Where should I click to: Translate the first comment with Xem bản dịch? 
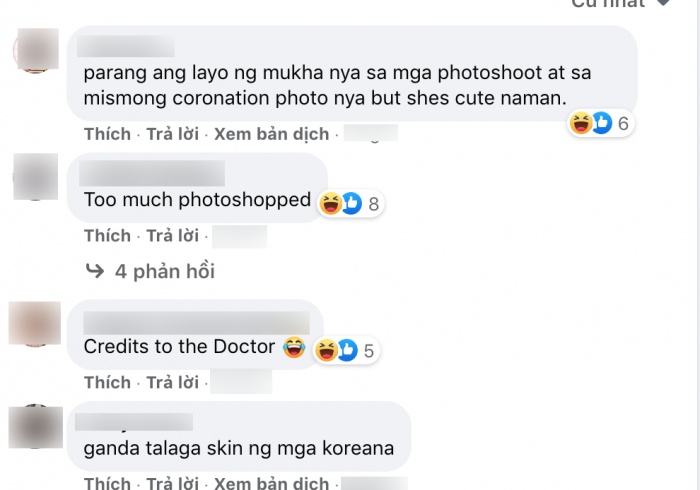pyautogui.click(x=271, y=134)
